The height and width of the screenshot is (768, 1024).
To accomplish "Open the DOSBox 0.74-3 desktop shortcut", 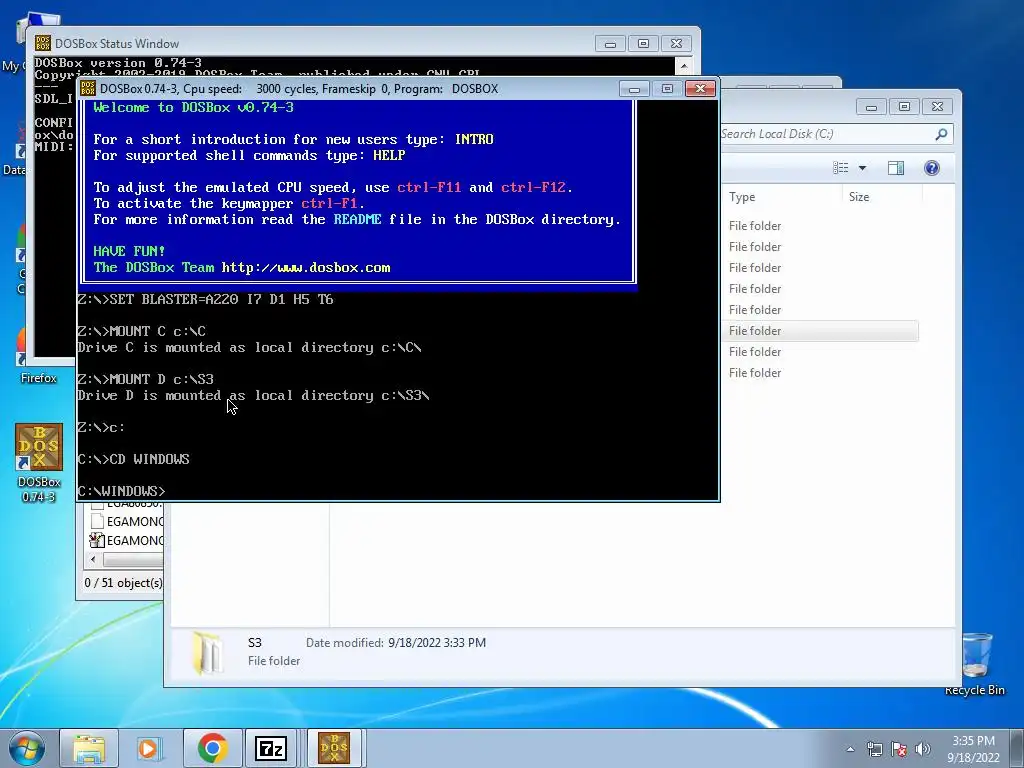I will pyautogui.click(x=39, y=462).
